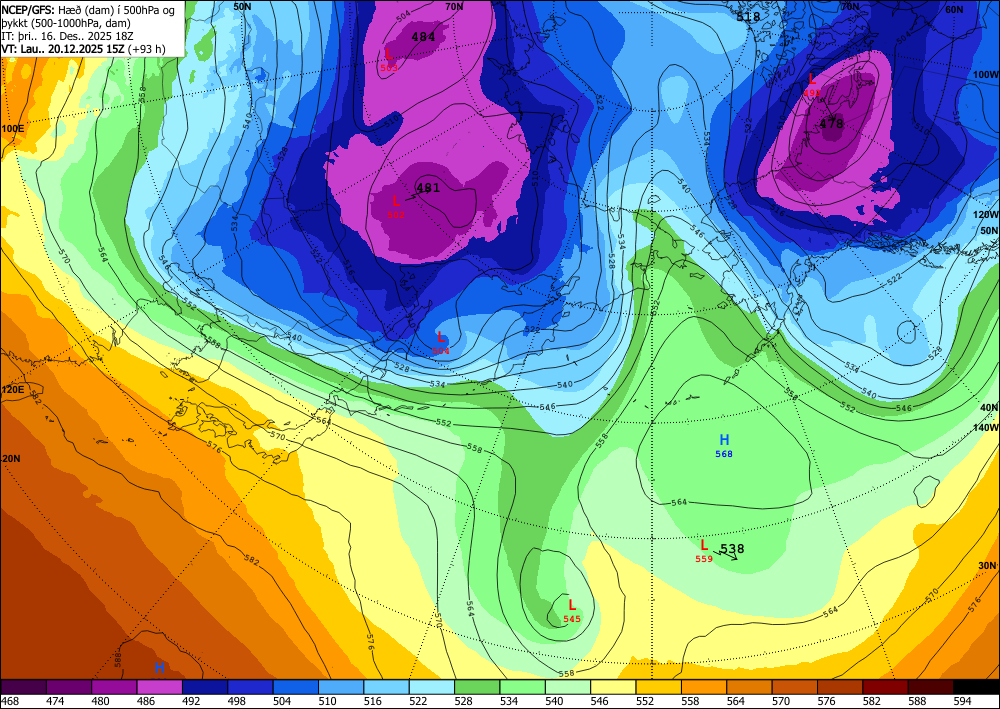Click the legend swatch starting at 492
1000x709 pixels.
(x=205, y=687)
